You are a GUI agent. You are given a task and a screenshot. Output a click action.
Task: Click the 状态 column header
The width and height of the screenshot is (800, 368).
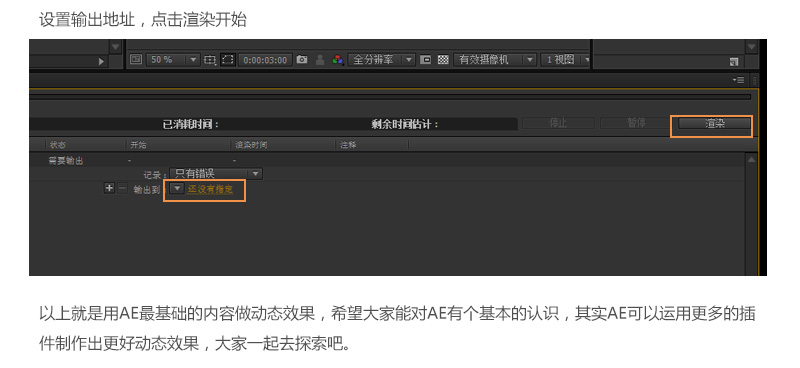point(58,145)
